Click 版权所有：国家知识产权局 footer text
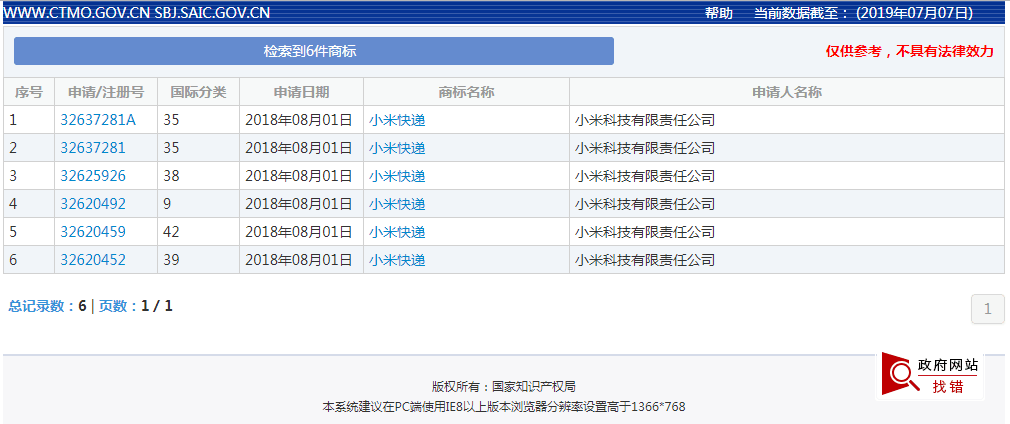The height and width of the screenshot is (424, 1010). (504, 387)
